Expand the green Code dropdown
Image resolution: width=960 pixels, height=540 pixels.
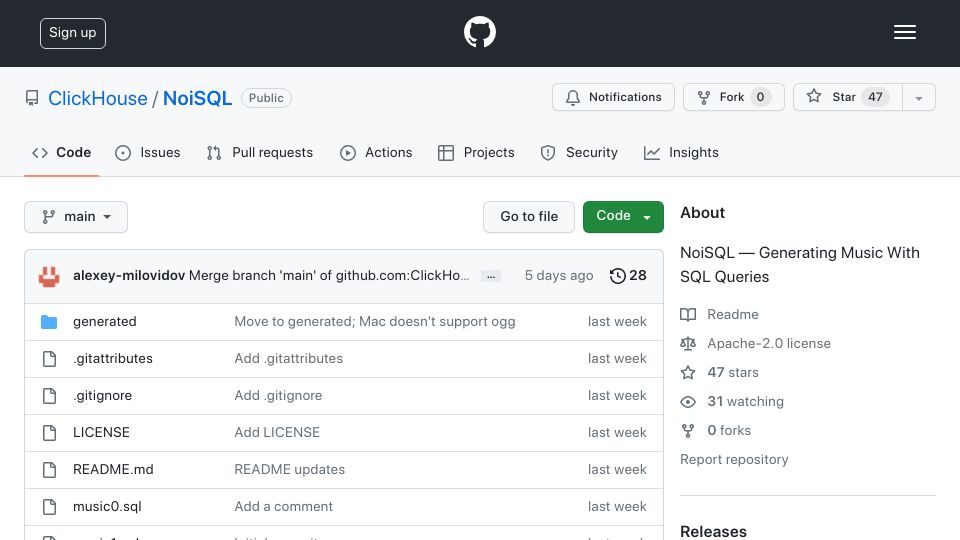click(623, 217)
